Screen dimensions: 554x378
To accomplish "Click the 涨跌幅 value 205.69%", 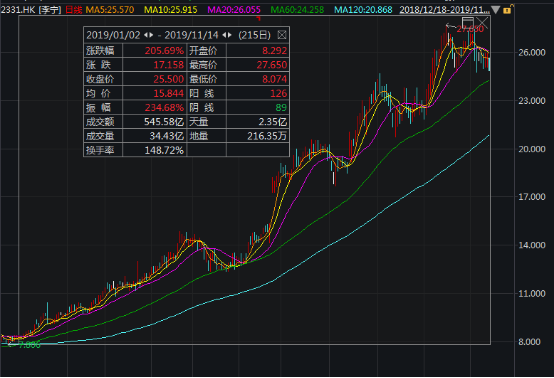I will (164, 51).
